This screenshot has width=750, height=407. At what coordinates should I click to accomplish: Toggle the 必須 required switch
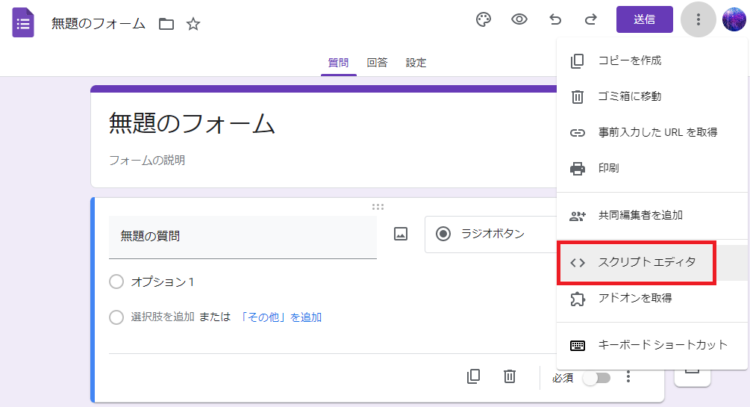(596, 378)
